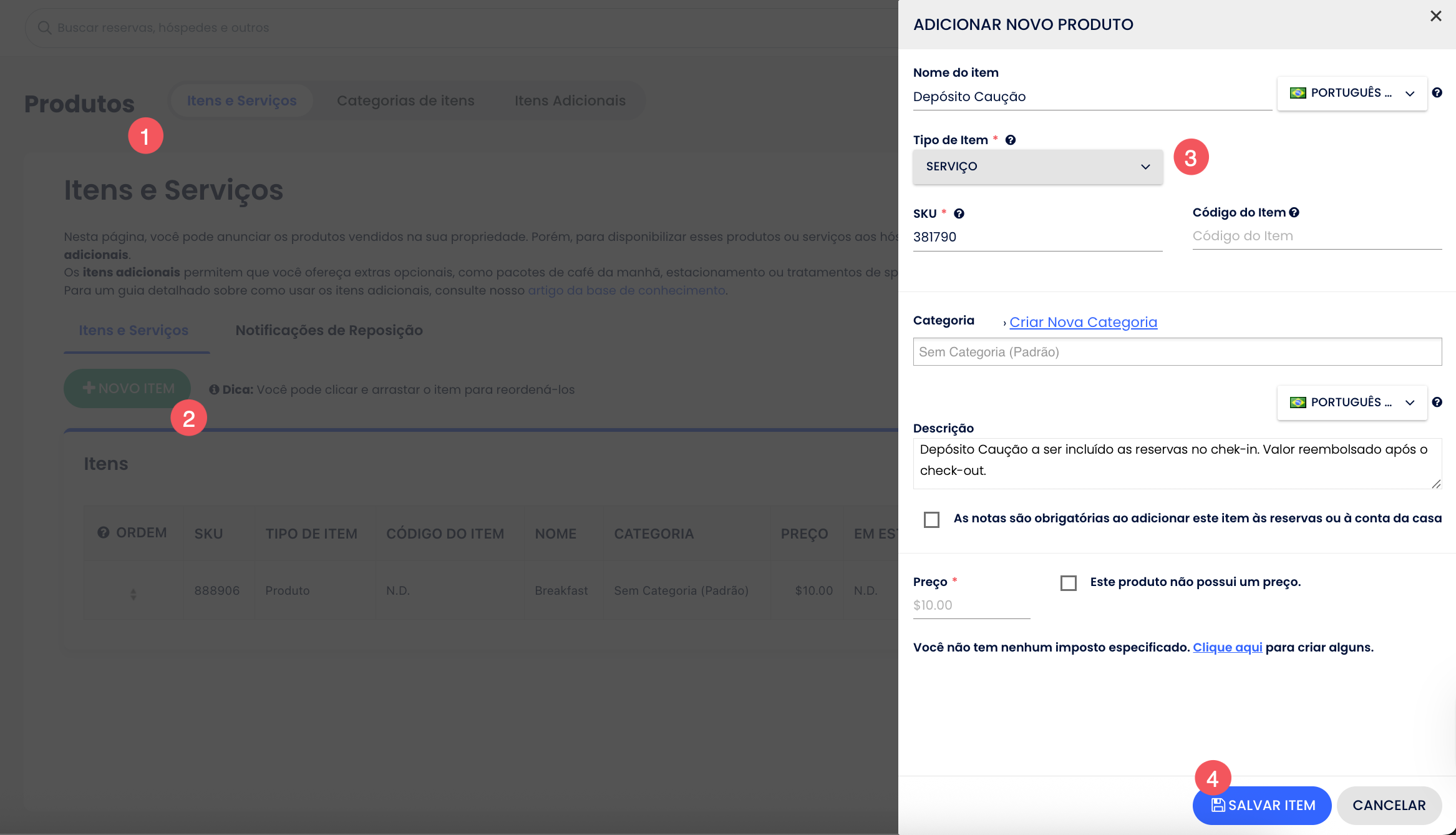Click the reorder arrows on Breakfast row

[133, 594]
